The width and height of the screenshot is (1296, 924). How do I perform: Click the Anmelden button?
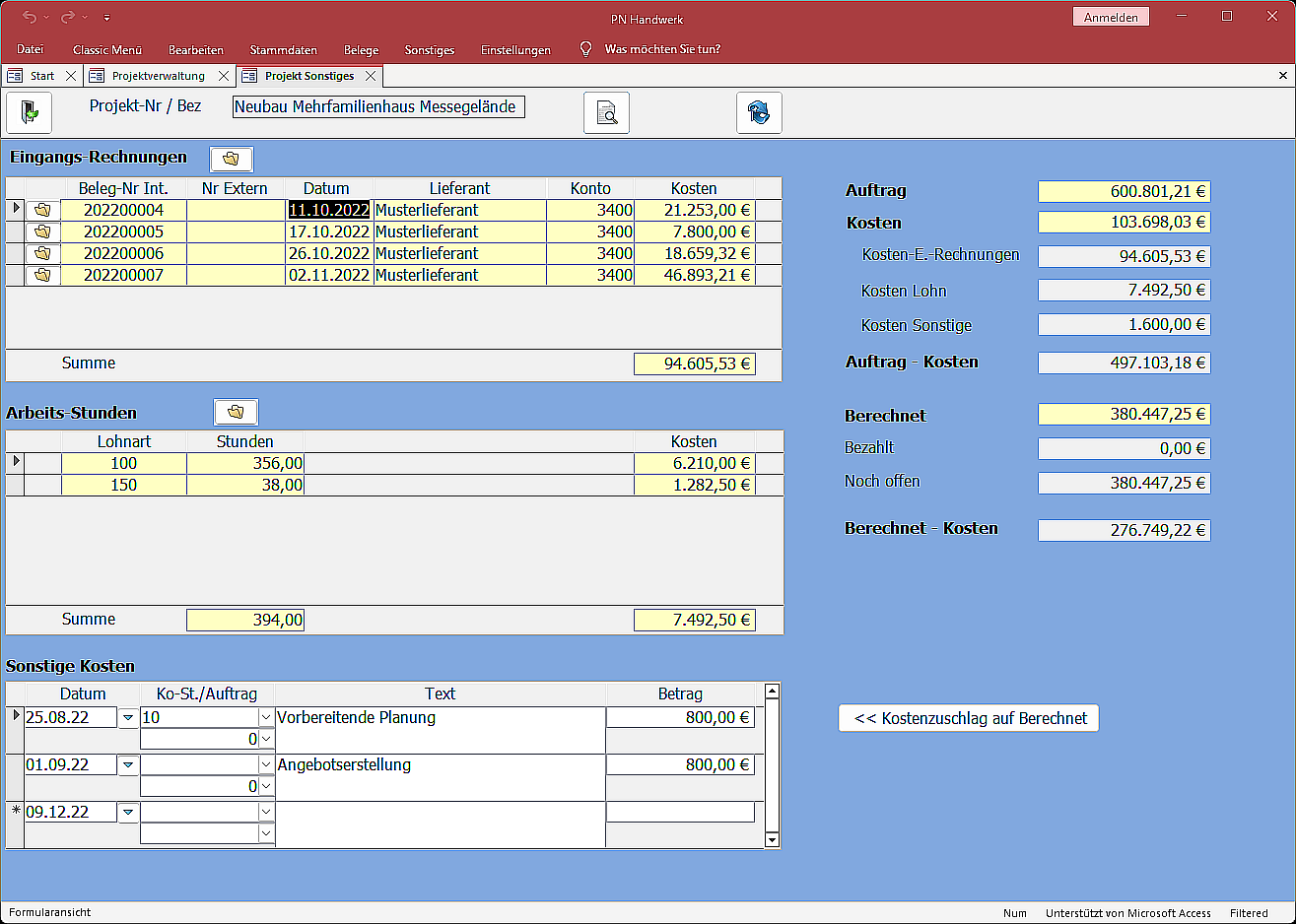[1111, 17]
